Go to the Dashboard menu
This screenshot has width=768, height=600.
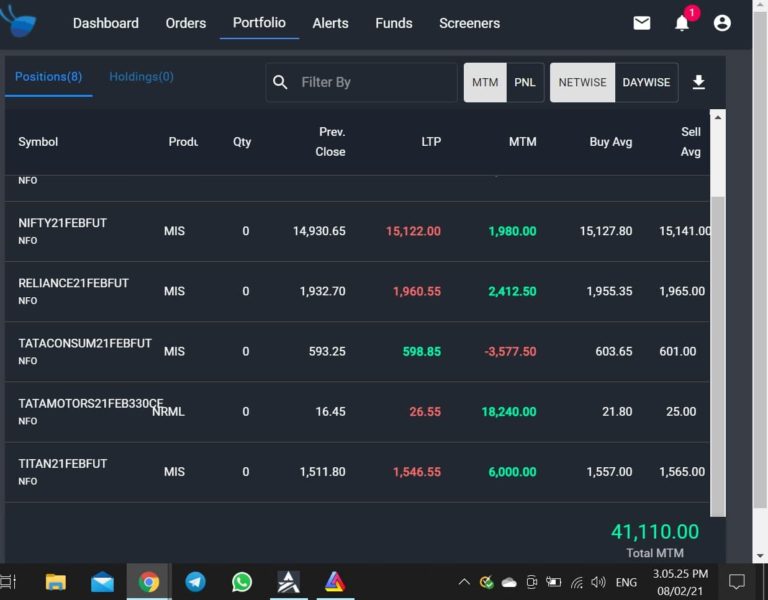pos(106,23)
